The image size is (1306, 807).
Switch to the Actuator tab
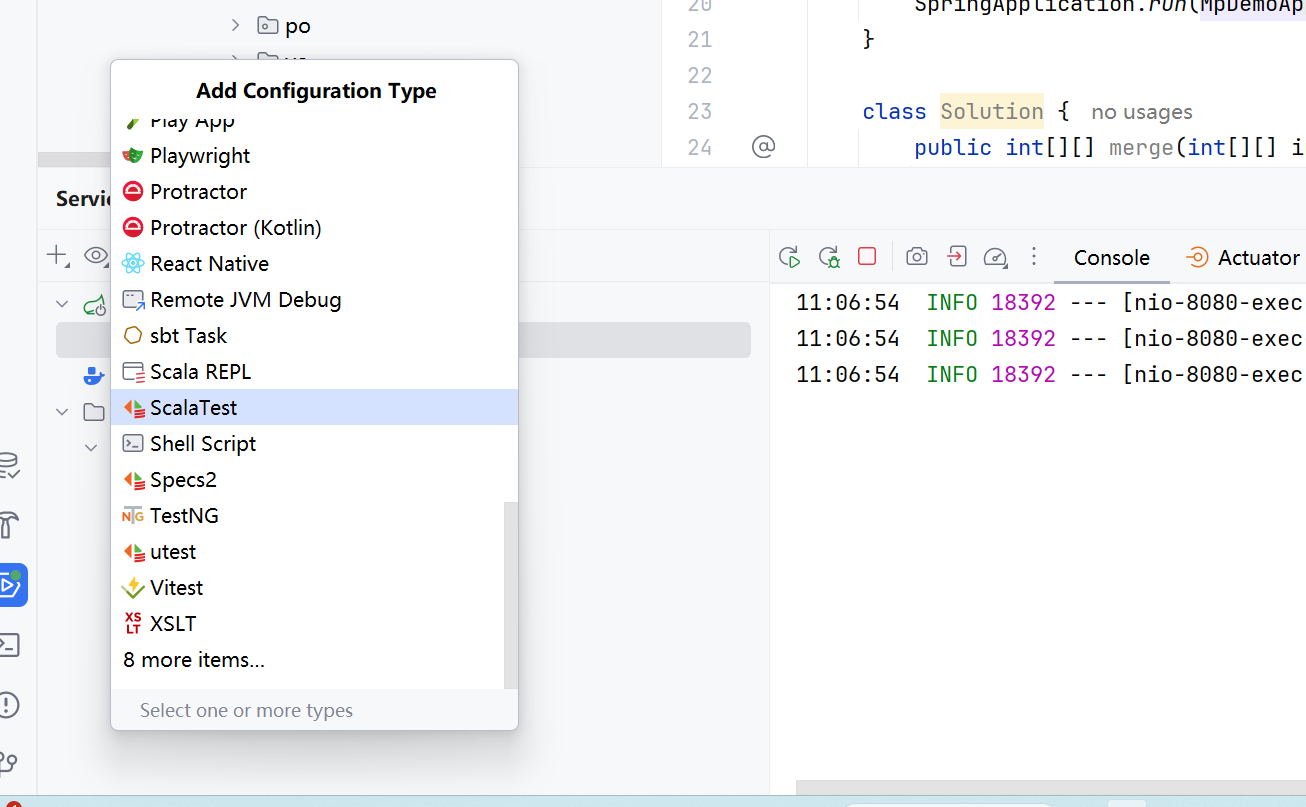tap(1243, 258)
